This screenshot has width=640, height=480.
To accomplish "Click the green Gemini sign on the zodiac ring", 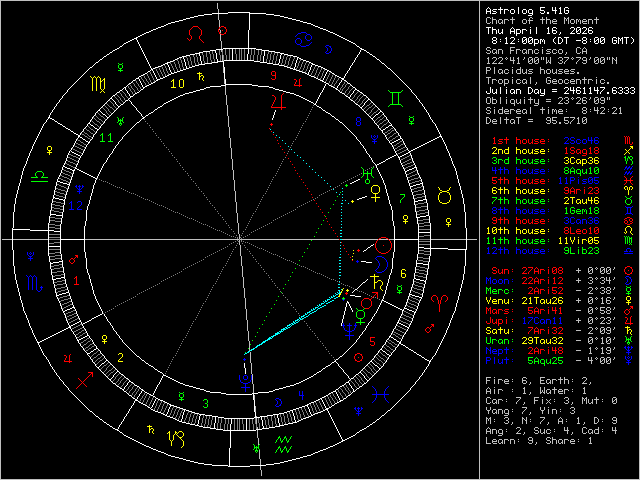I will 396,99.
